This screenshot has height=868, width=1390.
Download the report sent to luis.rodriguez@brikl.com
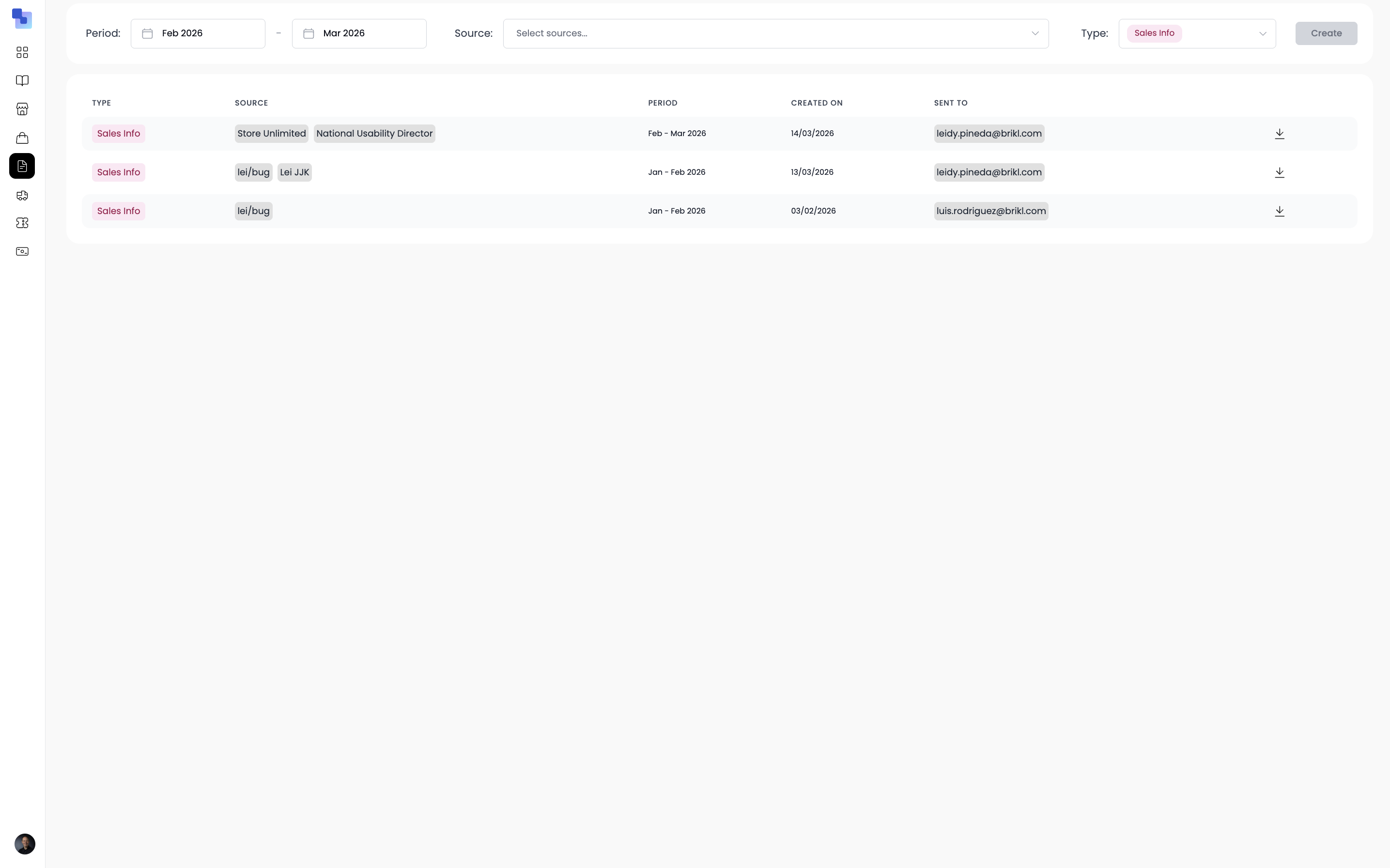[1280, 211]
